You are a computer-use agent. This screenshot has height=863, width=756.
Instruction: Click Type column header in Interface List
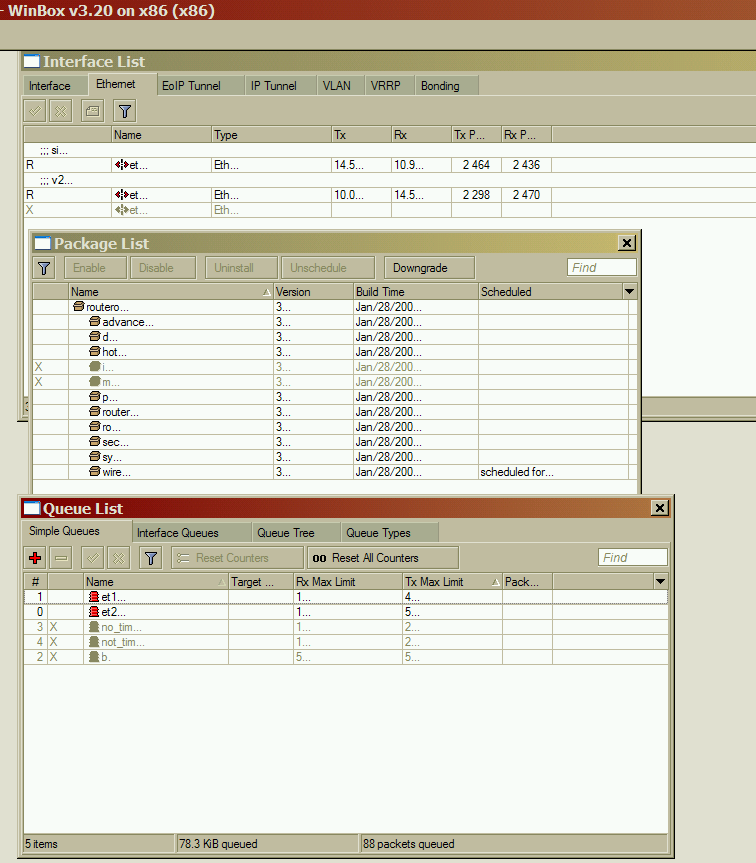tap(272, 135)
